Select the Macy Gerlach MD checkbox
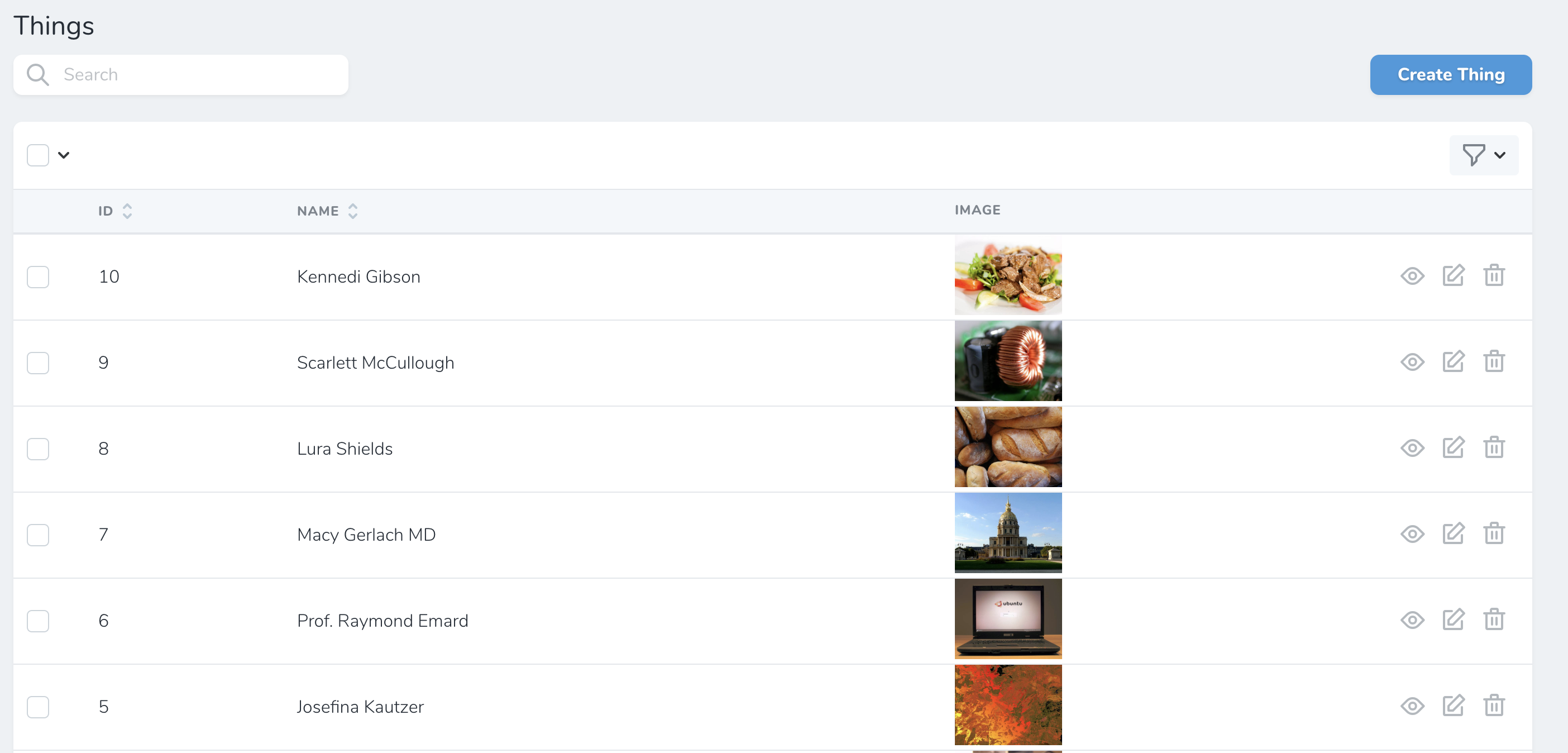This screenshot has height=753, width=1568. tap(38, 535)
